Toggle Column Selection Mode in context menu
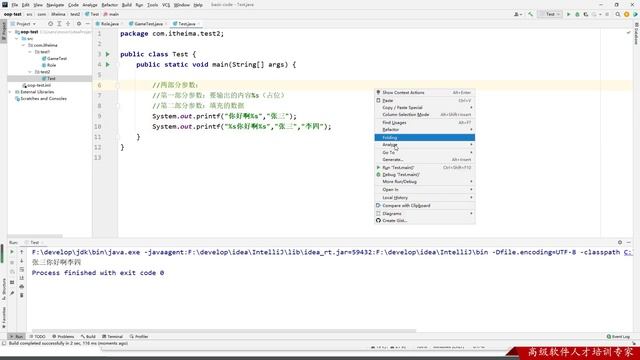The height and width of the screenshot is (360, 640). click(424, 115)
